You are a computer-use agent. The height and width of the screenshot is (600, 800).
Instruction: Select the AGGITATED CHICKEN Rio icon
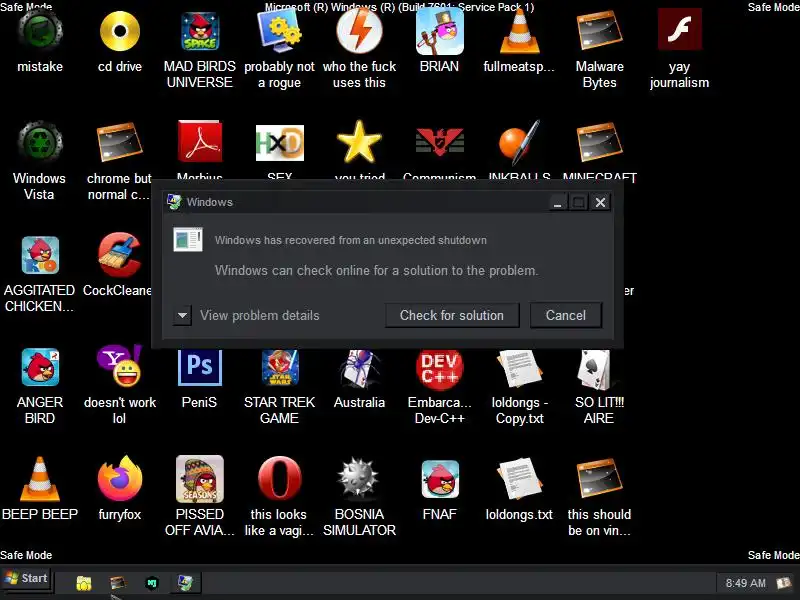40,255
